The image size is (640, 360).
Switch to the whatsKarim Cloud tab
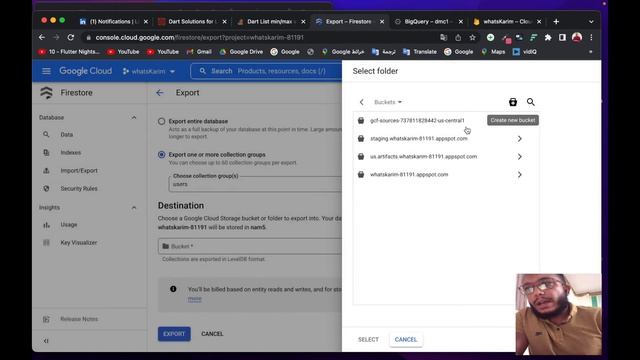pos(506,22)
